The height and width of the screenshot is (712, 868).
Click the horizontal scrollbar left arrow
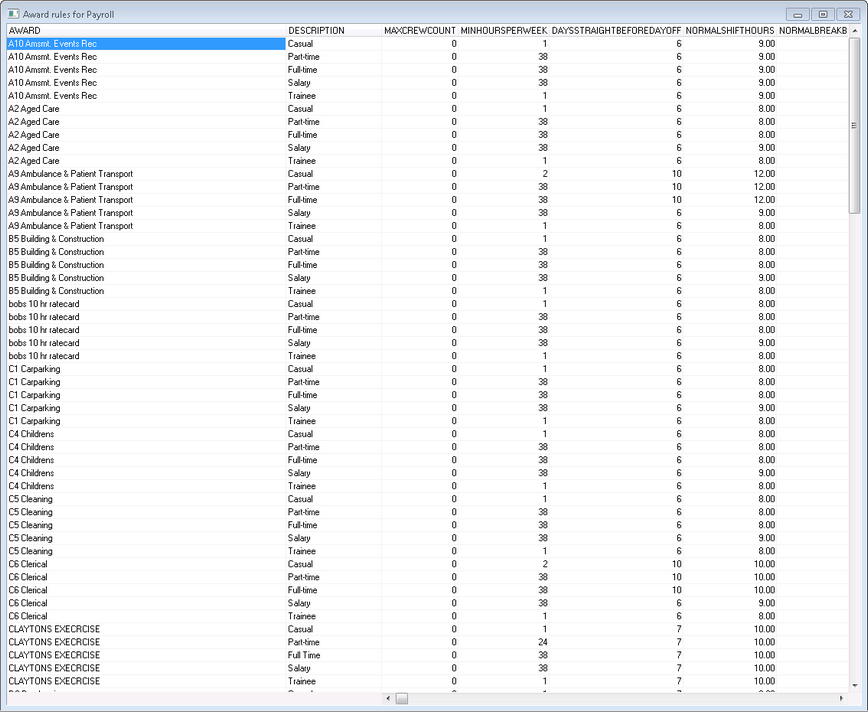[x=388, y=698]
